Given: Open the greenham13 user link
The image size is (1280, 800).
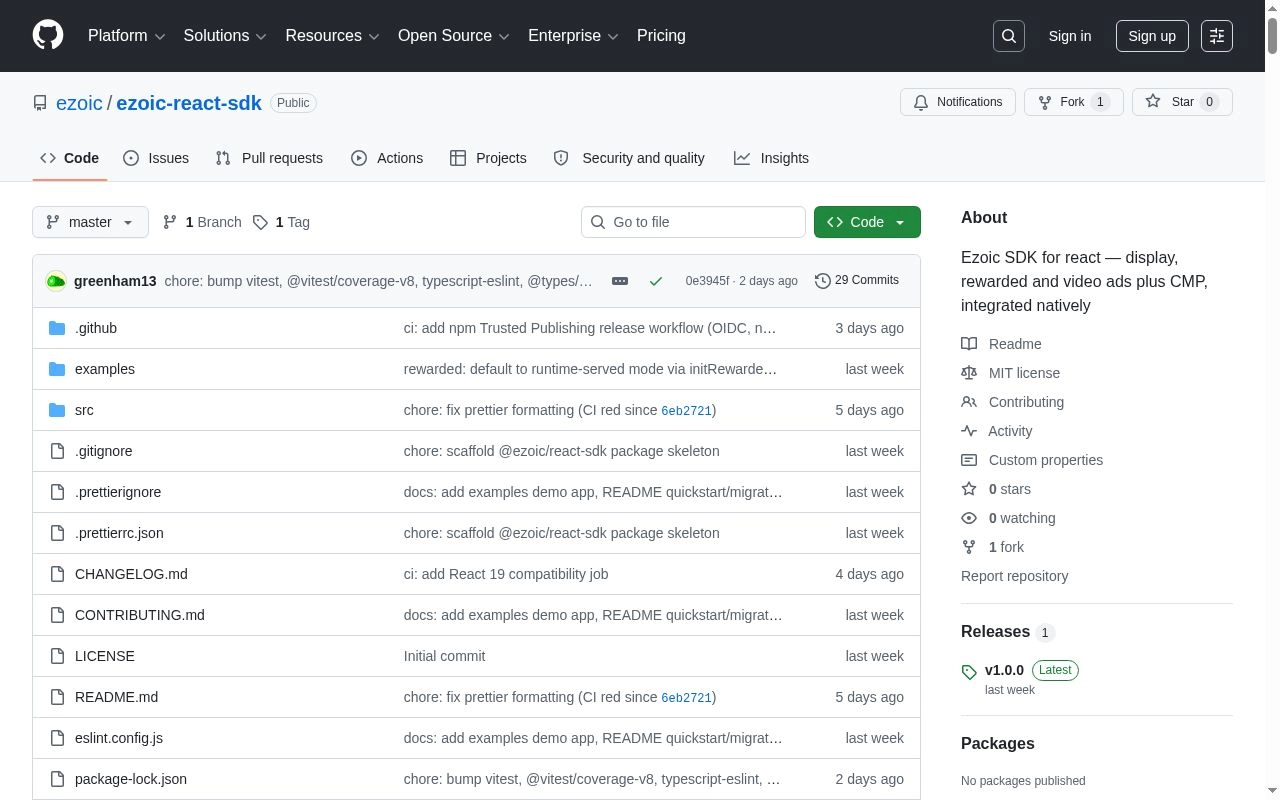Looking at the screenshot, I should [x=115, y=281].
